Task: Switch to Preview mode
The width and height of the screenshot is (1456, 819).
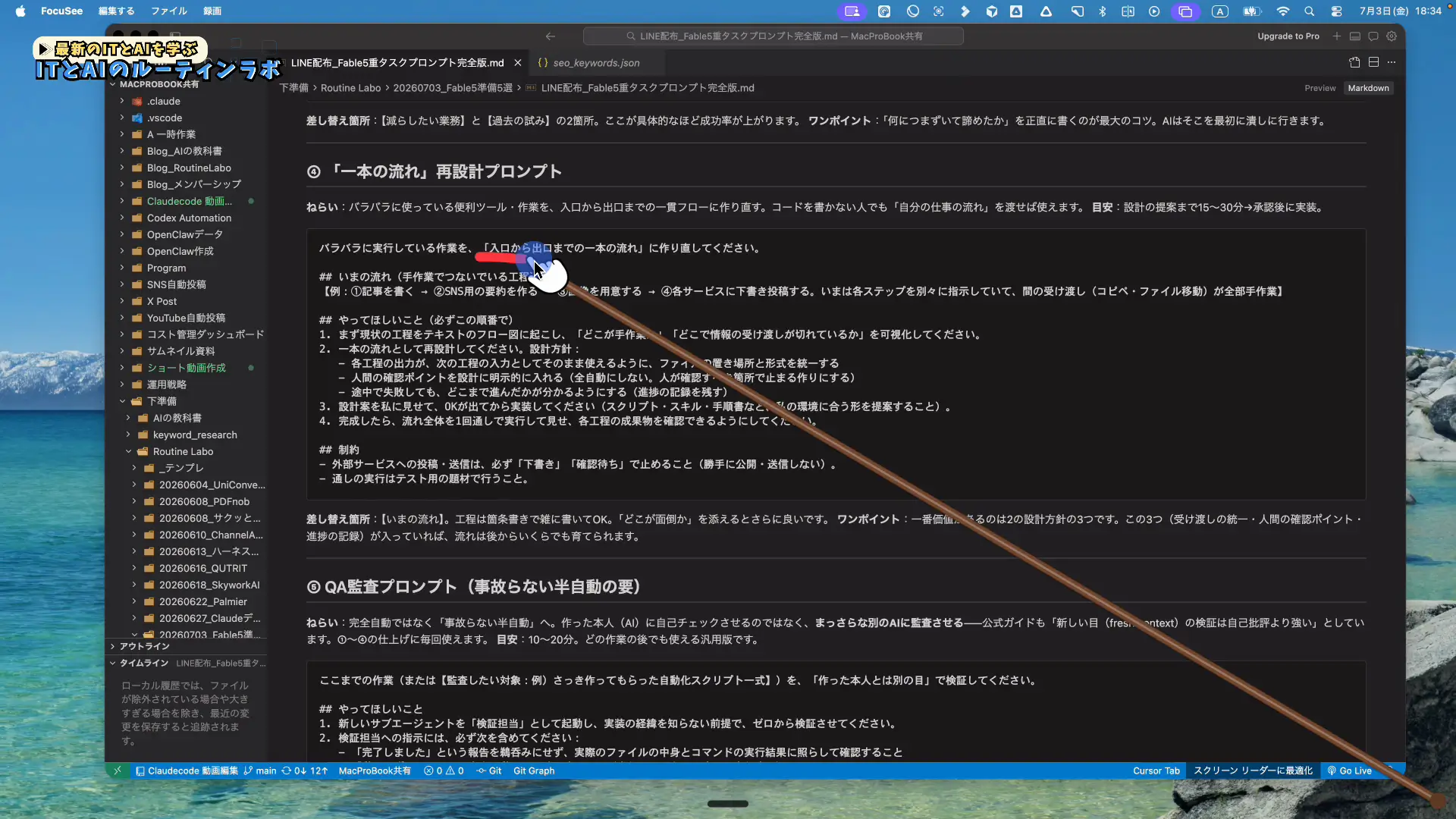Action: (1320, 88)
